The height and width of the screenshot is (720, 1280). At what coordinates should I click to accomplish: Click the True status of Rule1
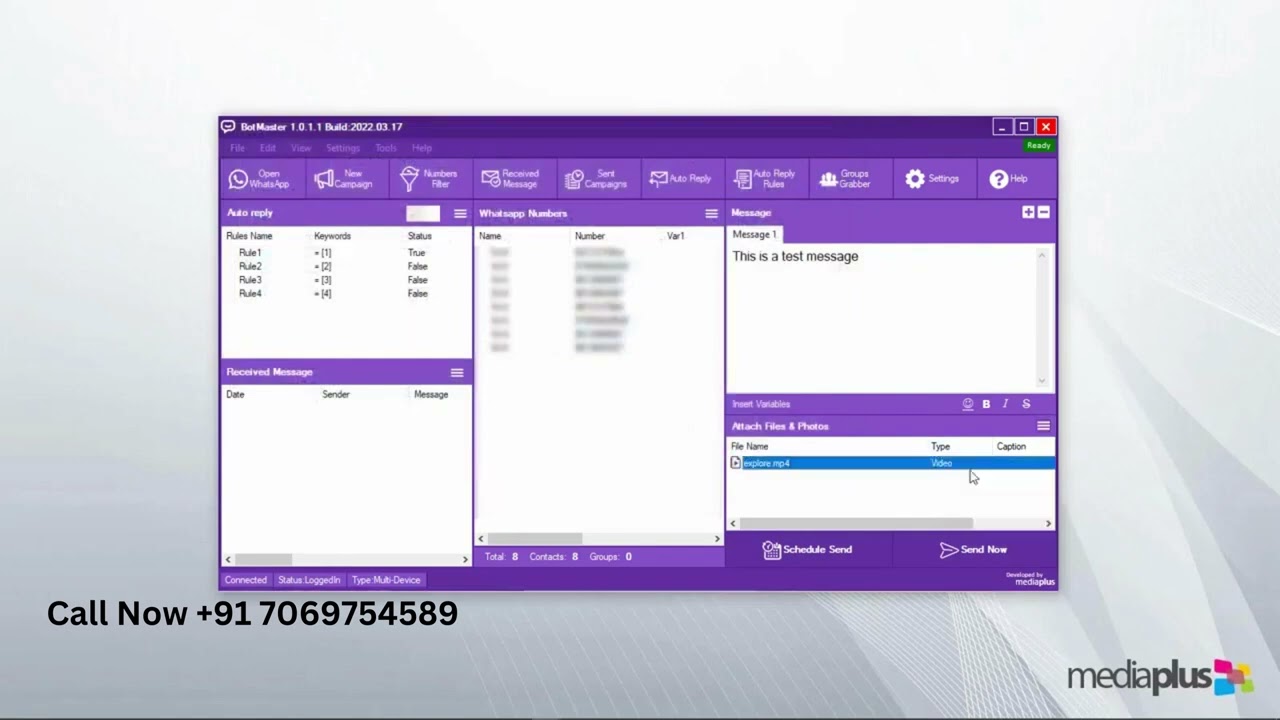click(x=416, y=253)
